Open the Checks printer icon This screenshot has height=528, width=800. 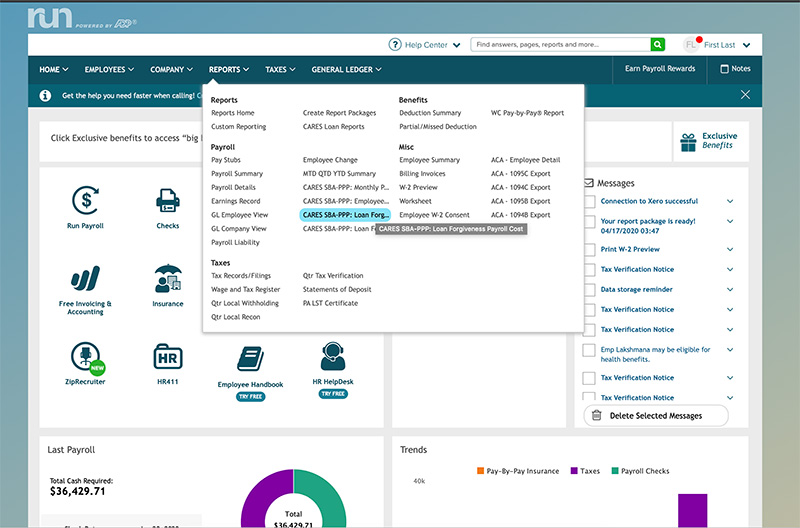168,200
